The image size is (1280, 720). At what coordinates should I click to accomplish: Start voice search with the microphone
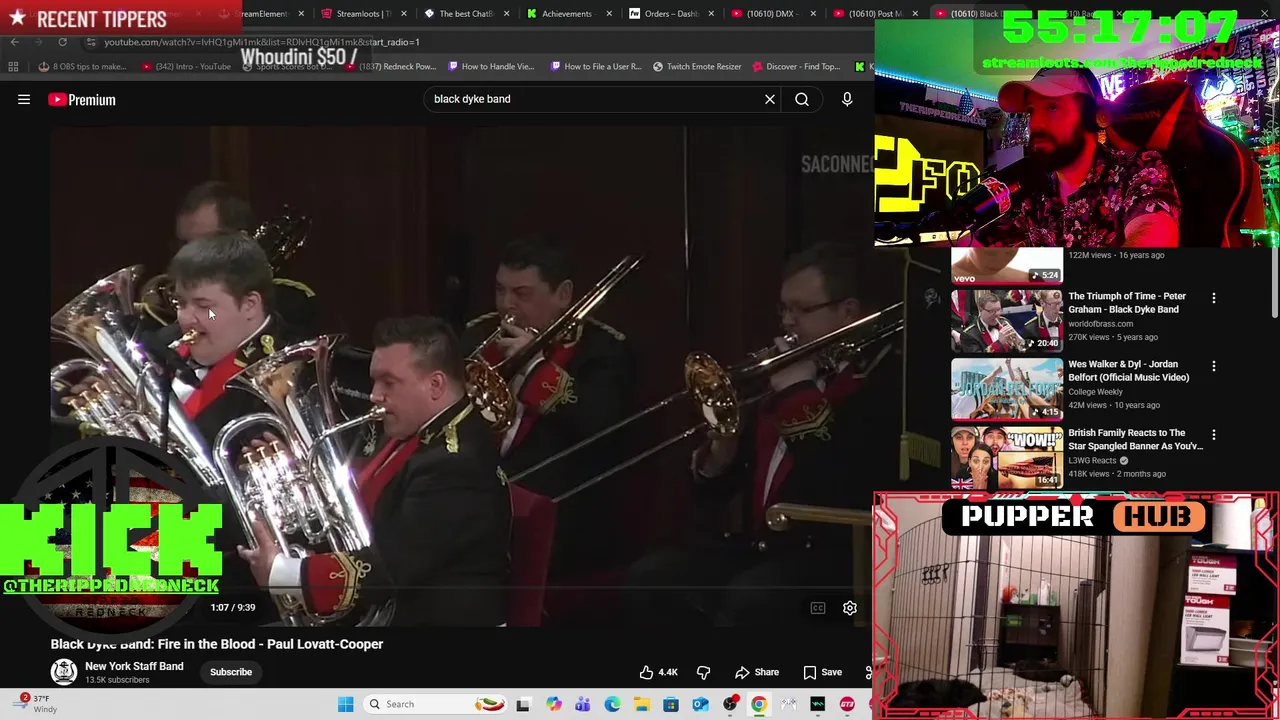pos(847,99)
